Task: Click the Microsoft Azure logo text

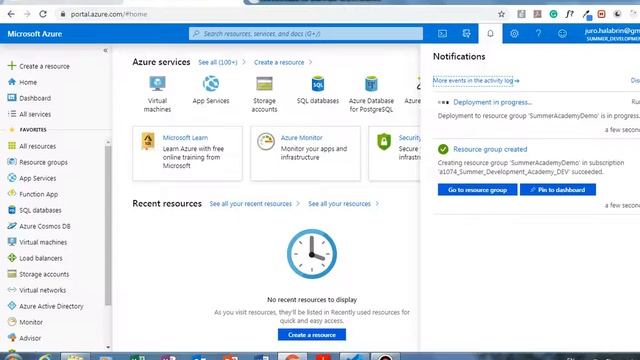Action: (x=35, y=34)
